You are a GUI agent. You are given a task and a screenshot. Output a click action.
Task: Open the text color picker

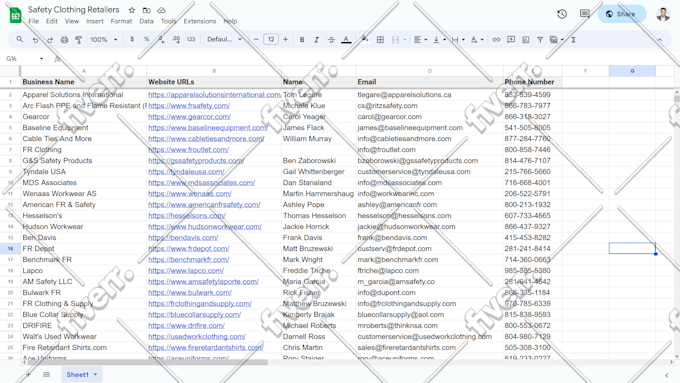(x=346, y=40)
